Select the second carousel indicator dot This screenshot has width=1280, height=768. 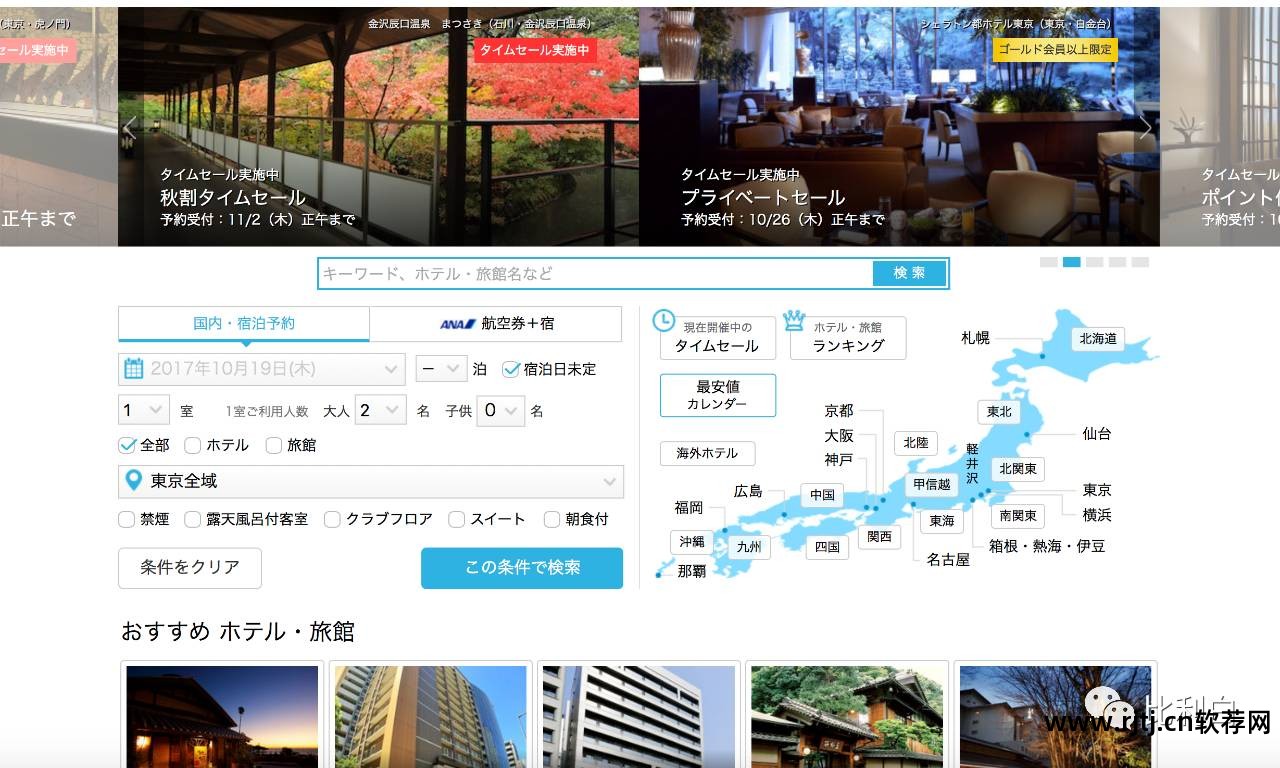(1069, 260)
